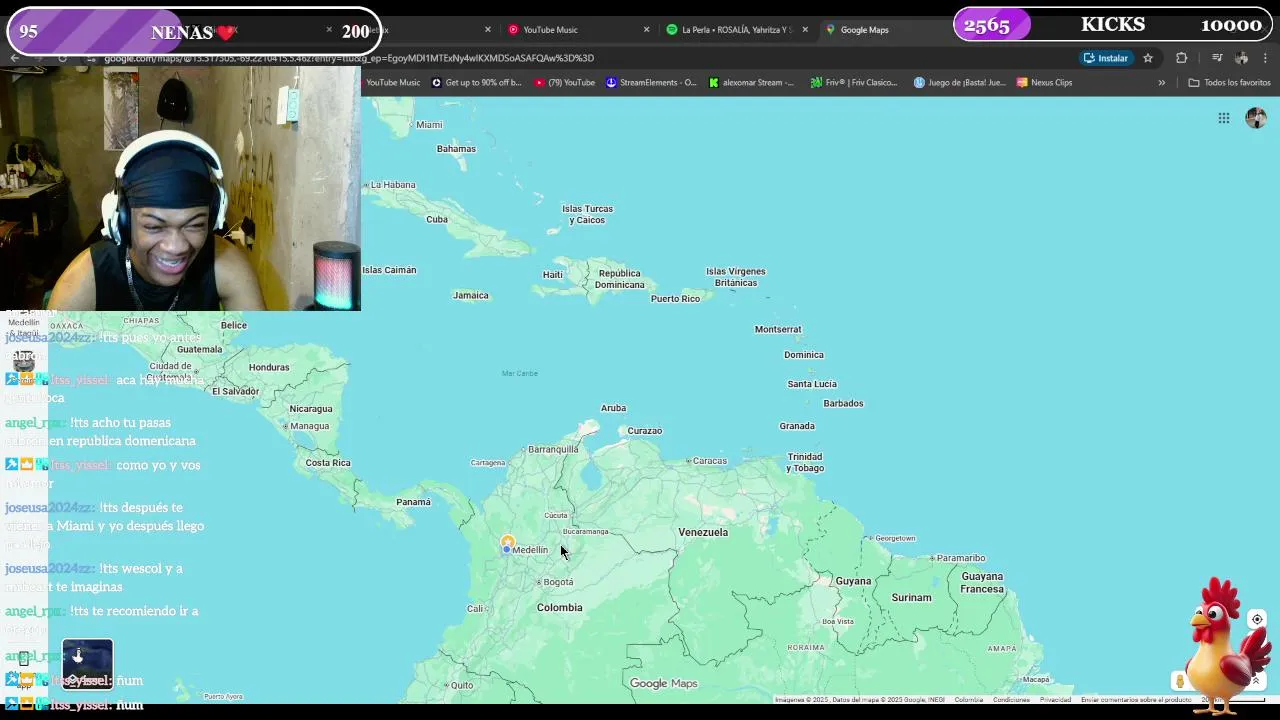Click the Bahamas map label
The width and height of the screenshot is (1280, 720).
click(456, 149)
